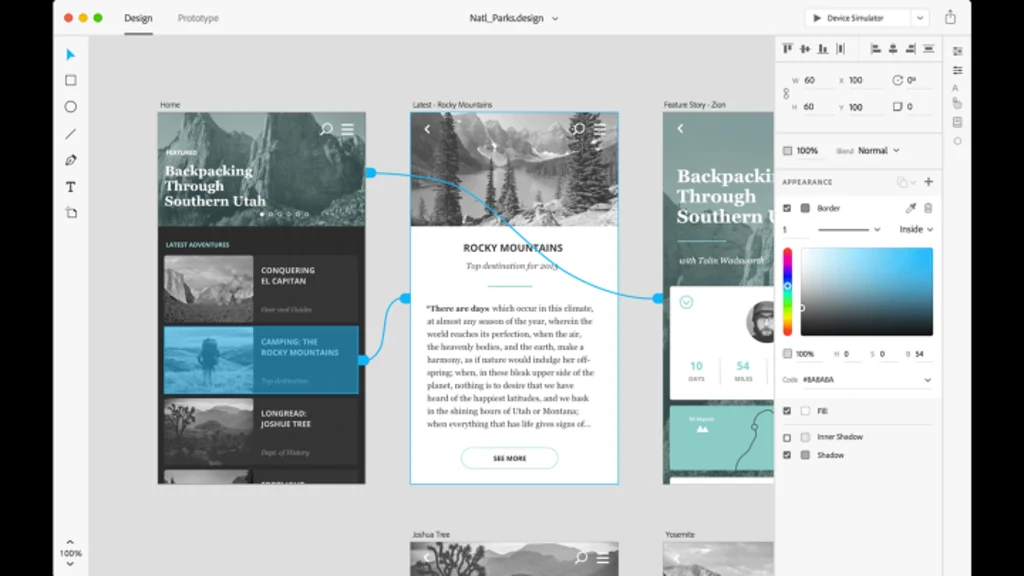Screen dimensions: 1024x576
Task: Uncheck the Border checkbox
Action: (787, 208)
